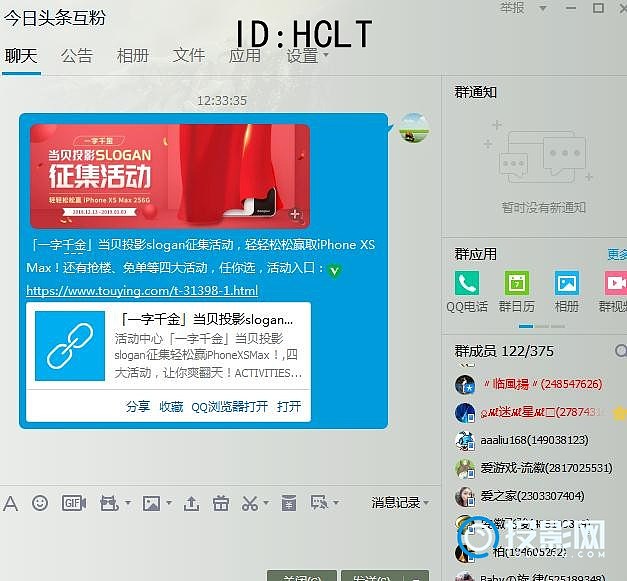The width and height of the screenshot is (627, 581).
Task: Expand the dropdown arrow next to 举报
Action: 543,8
